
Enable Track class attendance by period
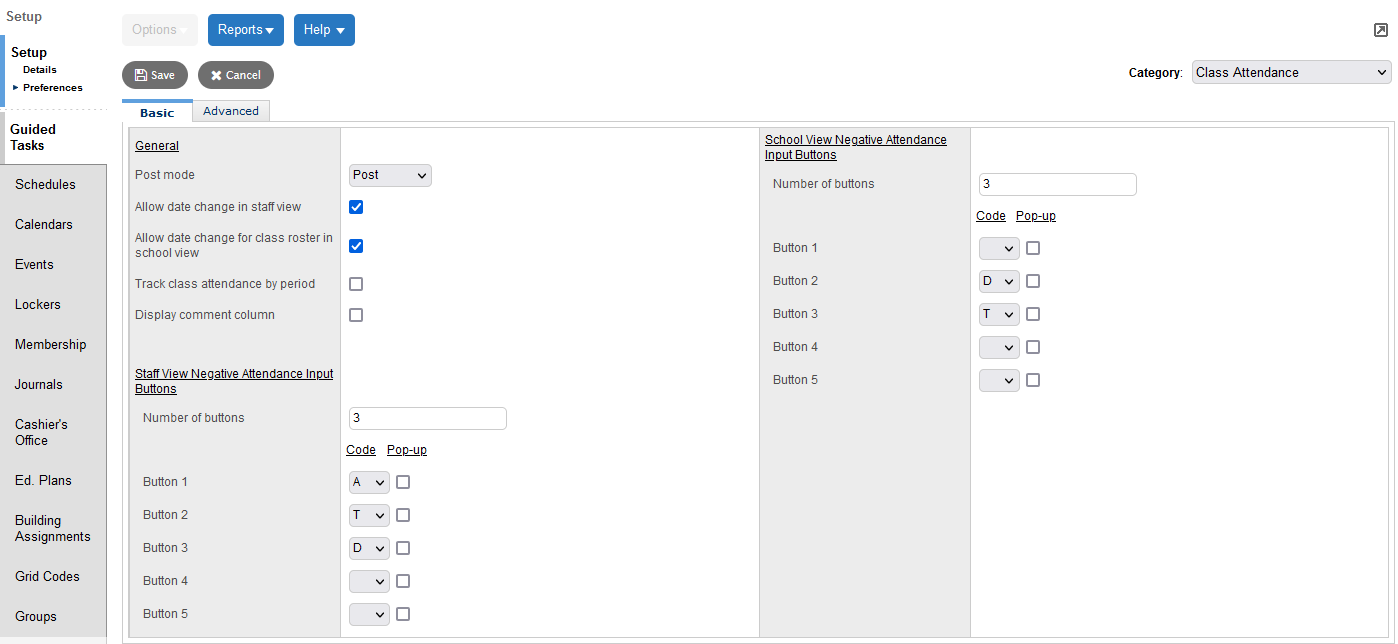356,284
